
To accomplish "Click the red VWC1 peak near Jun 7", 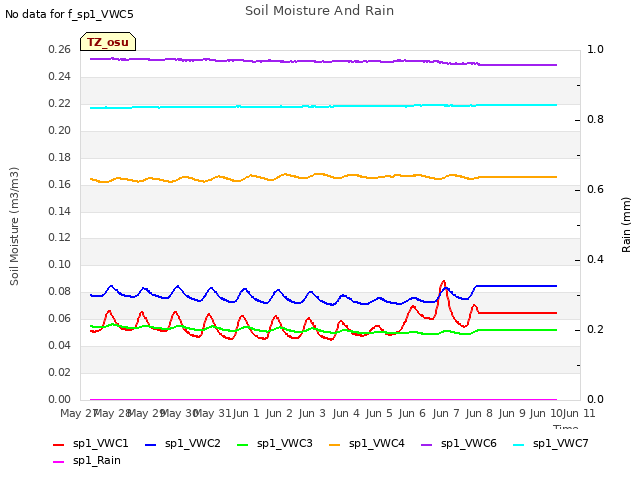I will [x=443, y=281].
